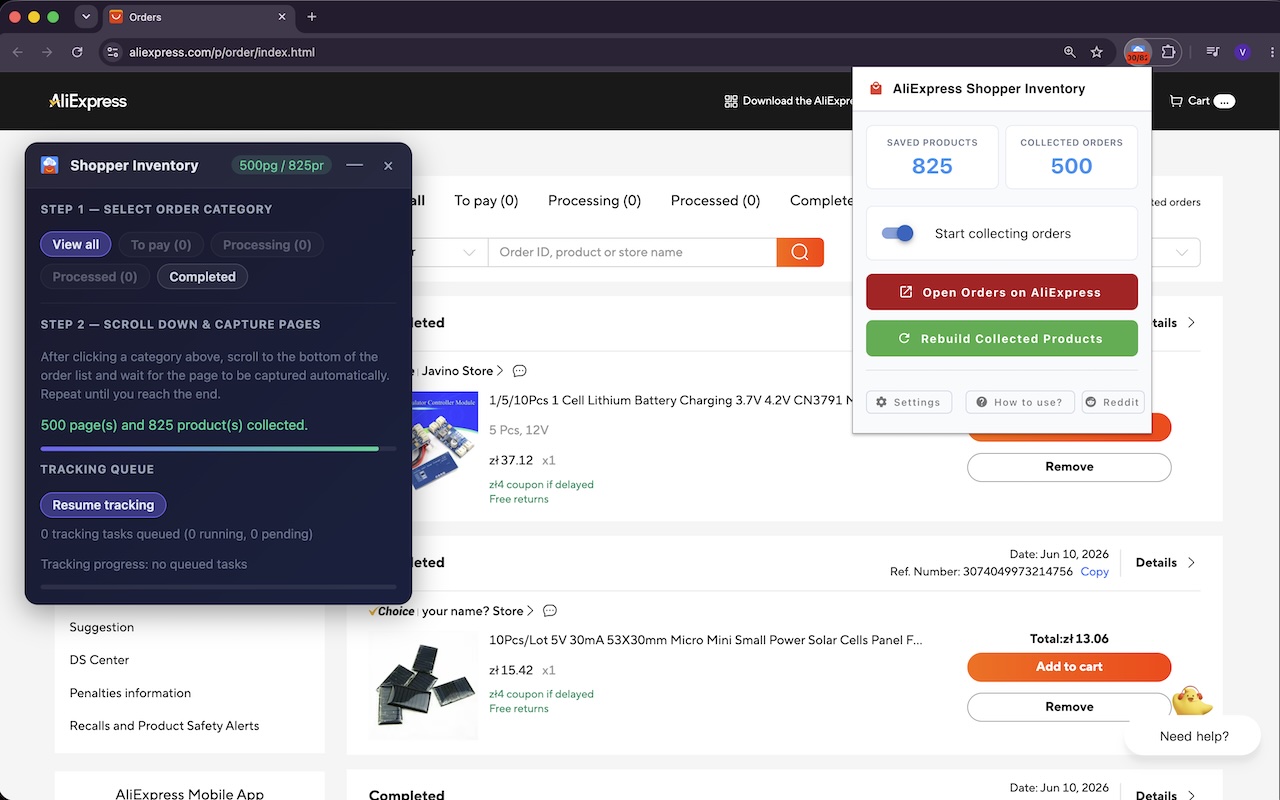Viewport: 1280px width, 800px height.
Task: Select the View all category chip
Action: (76, 245)
